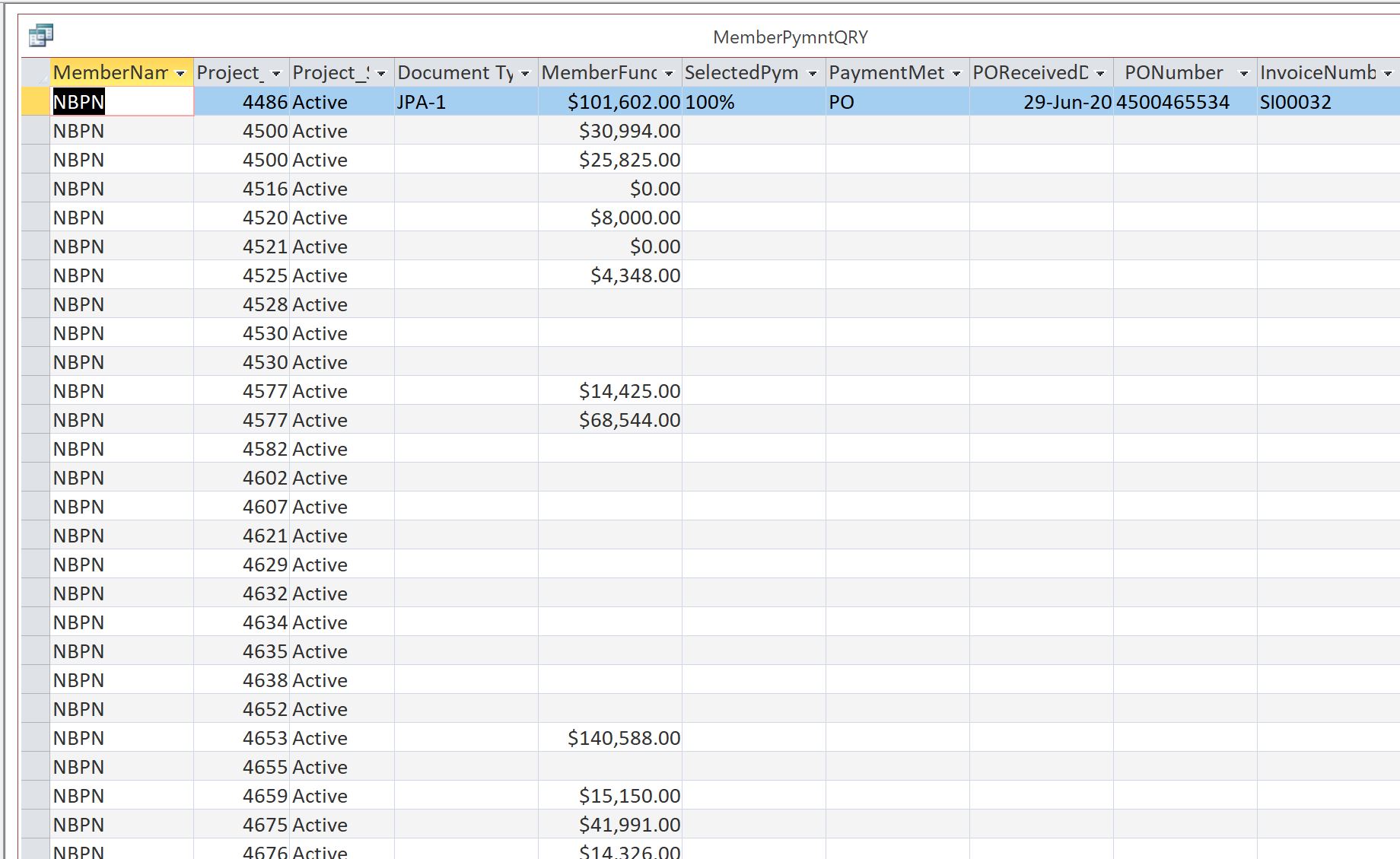Click project number 4629 cell
Screen dimensions: 1400x859
(242, 565)
